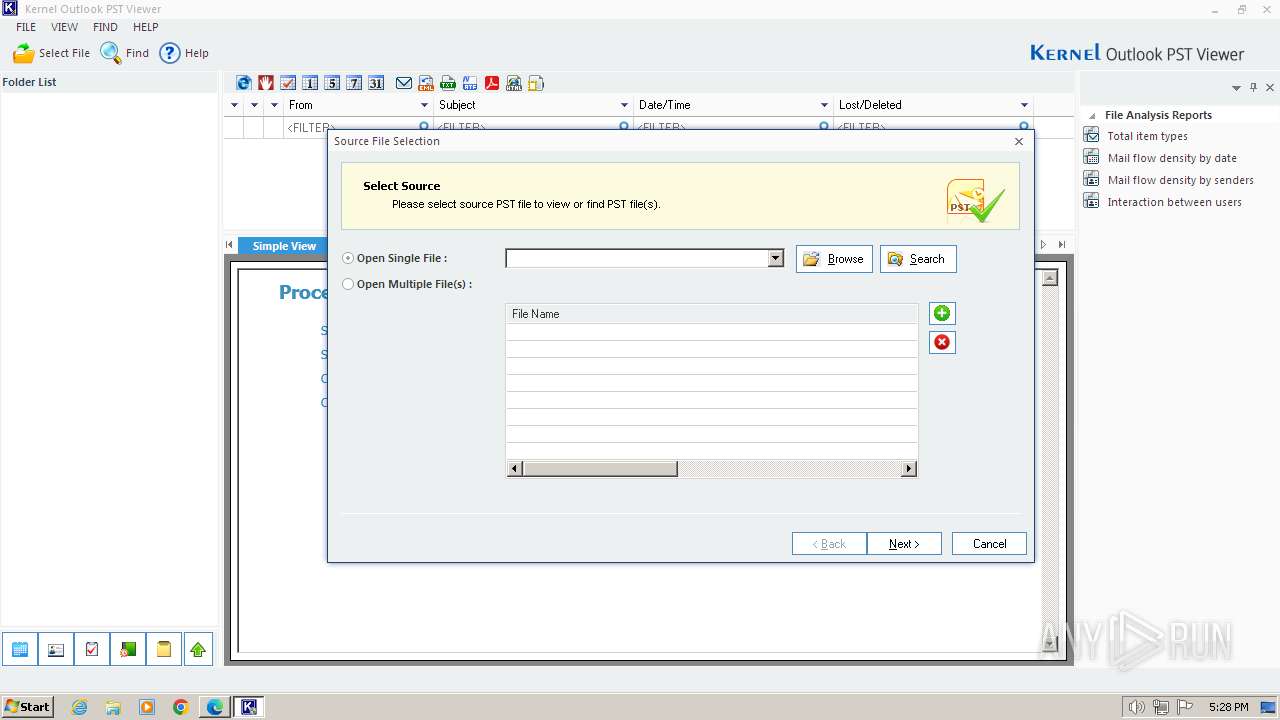Screen dimensions: 1280x720
Task: Click the Next button
Action: pyautogui.click(x=904, y=544)
